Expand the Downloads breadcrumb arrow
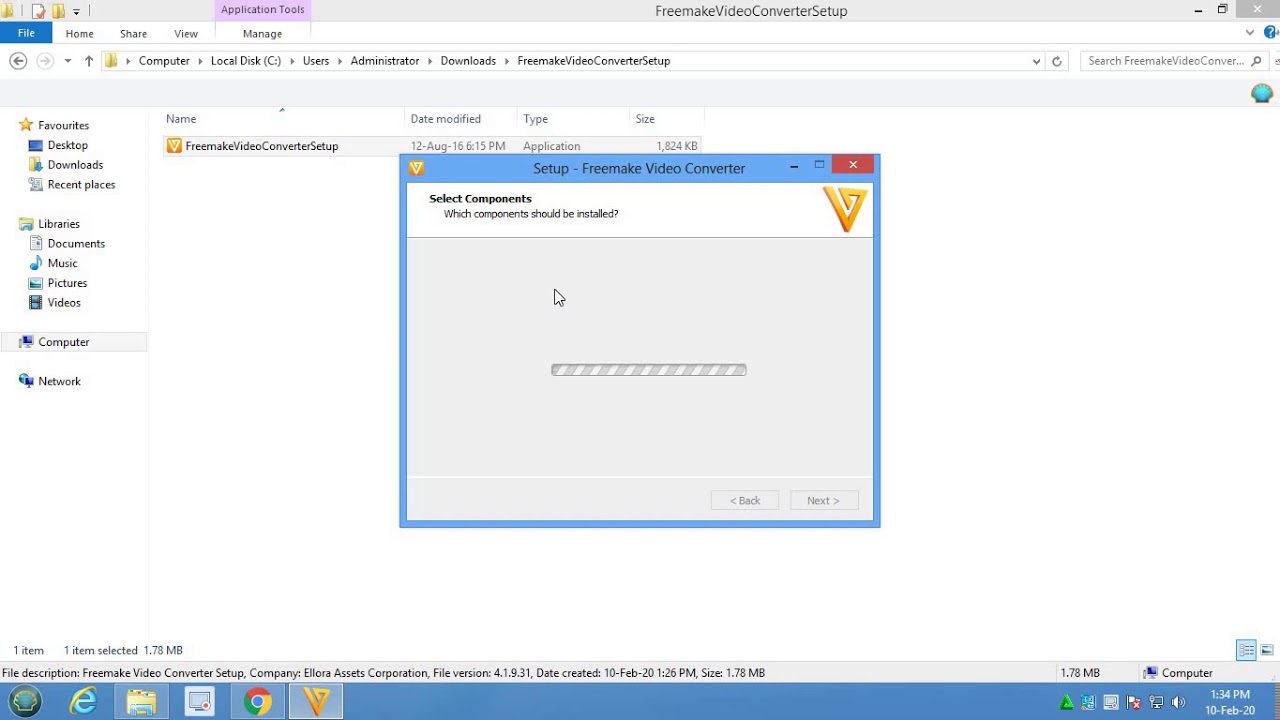Screen dimensions: 1280x720 tap(507, 61)
